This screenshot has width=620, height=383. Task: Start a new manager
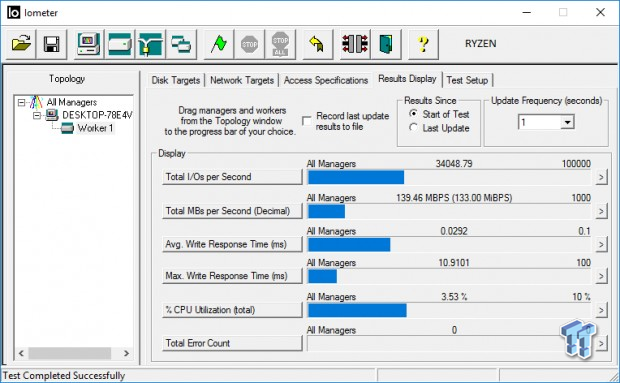click(89, 44)
